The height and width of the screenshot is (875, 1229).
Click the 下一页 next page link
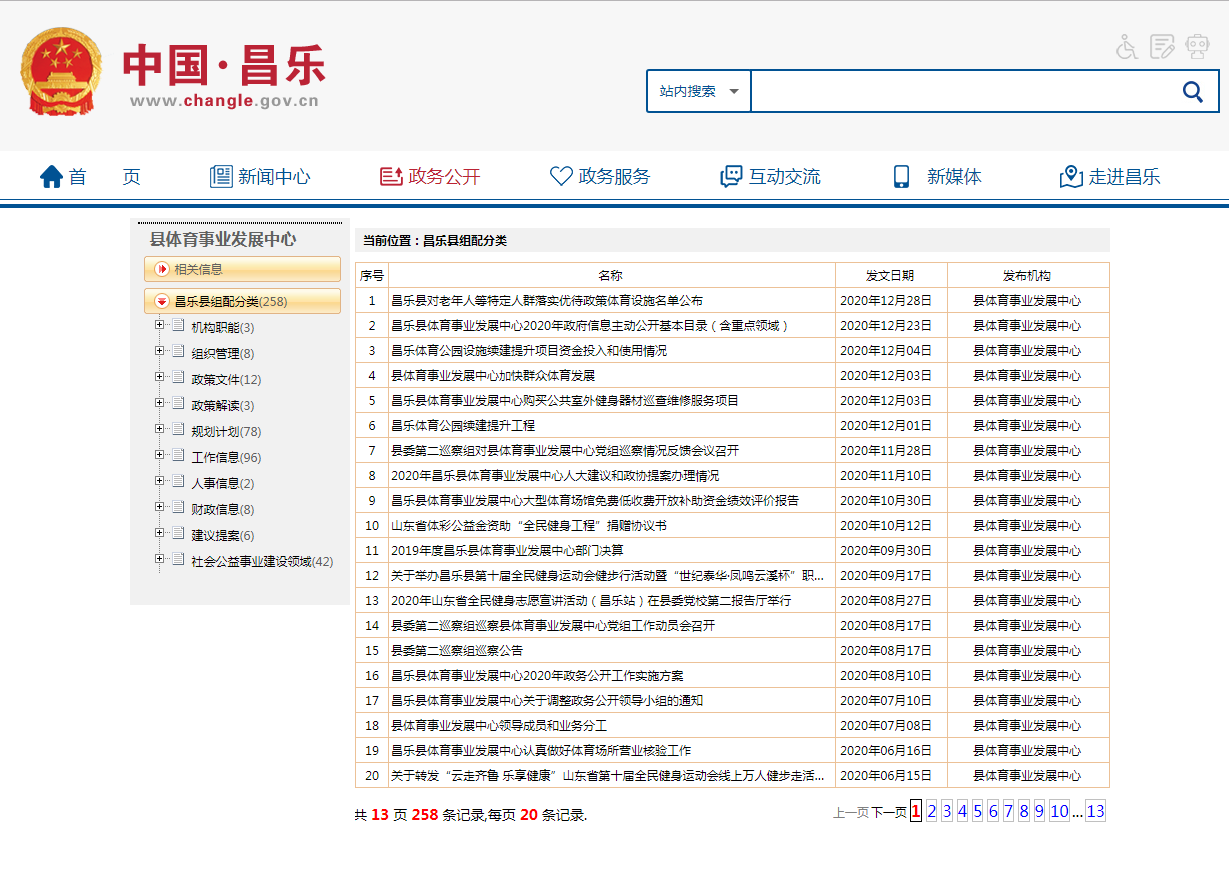point(888,813)
